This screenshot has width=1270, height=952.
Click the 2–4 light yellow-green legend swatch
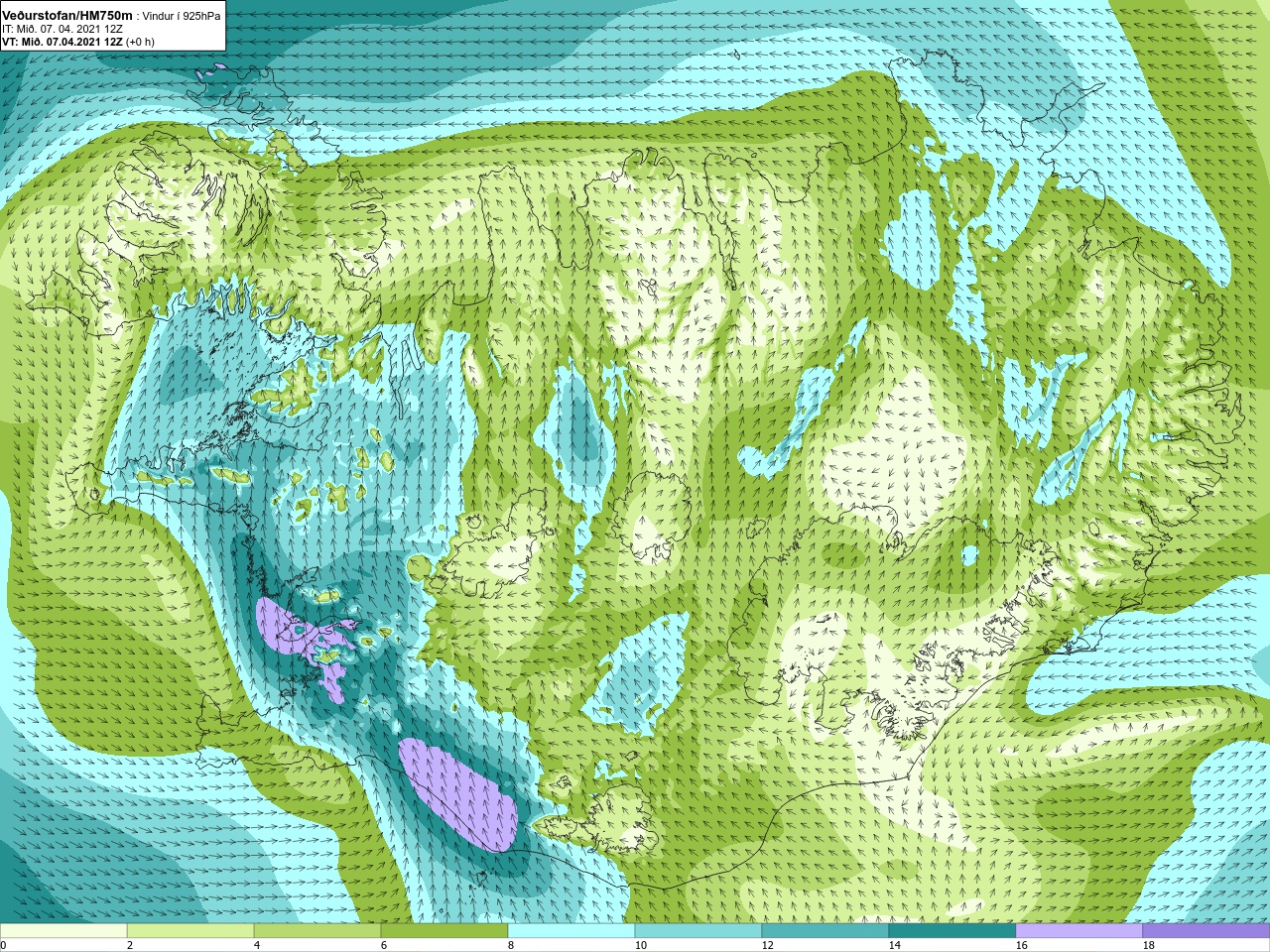[x=190, y=931]
